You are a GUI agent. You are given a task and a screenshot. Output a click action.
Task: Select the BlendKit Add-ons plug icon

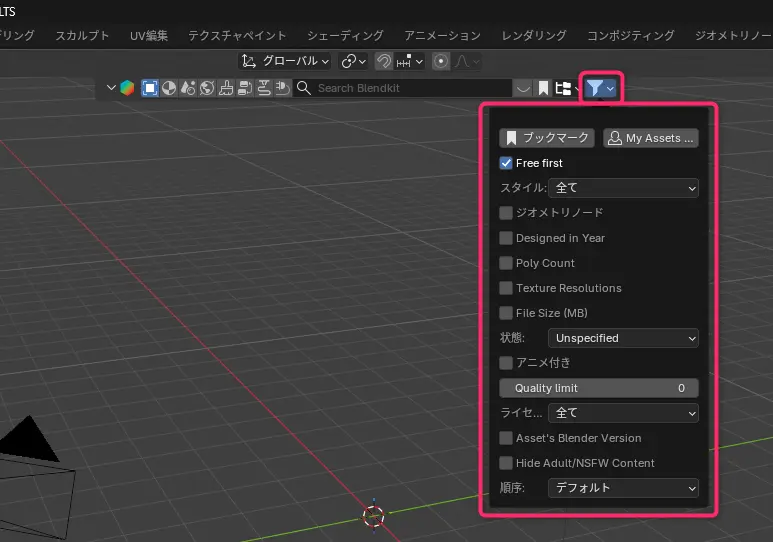(x=283, y=88)
